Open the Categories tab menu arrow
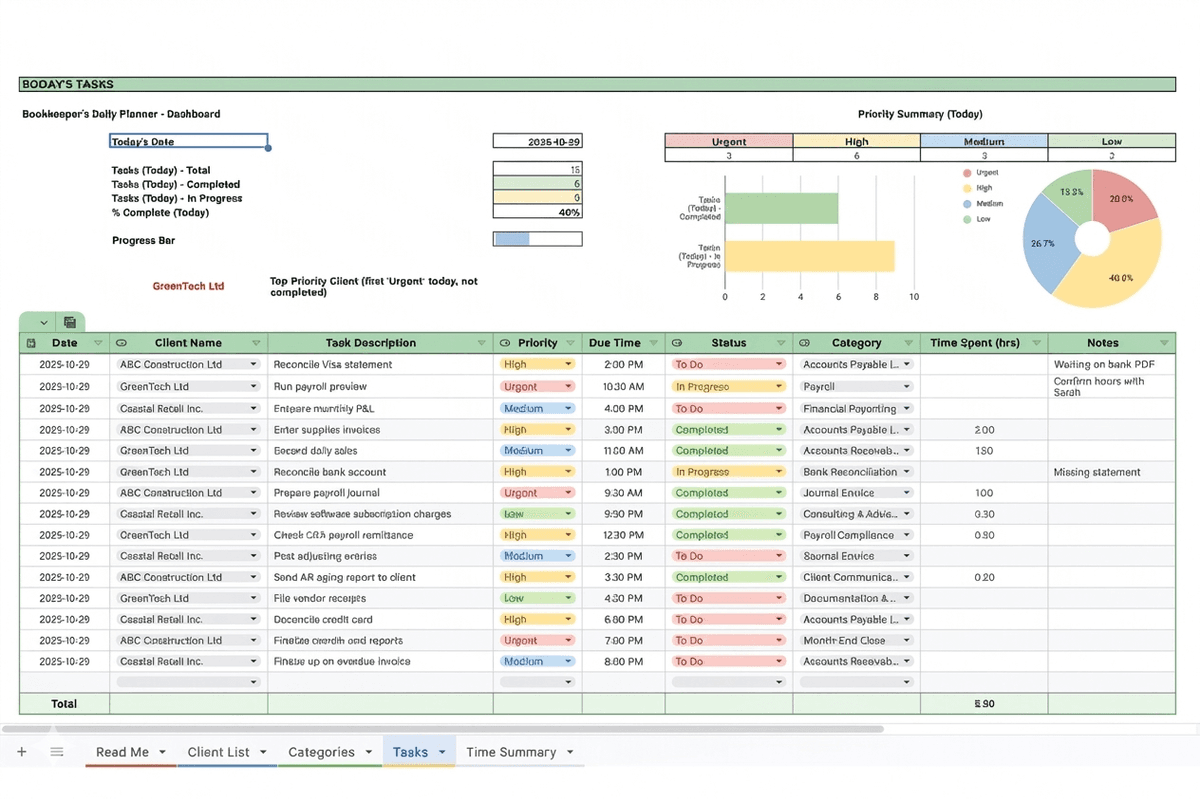The width and height of the screenshot is (1200, 799). (369, 752)
